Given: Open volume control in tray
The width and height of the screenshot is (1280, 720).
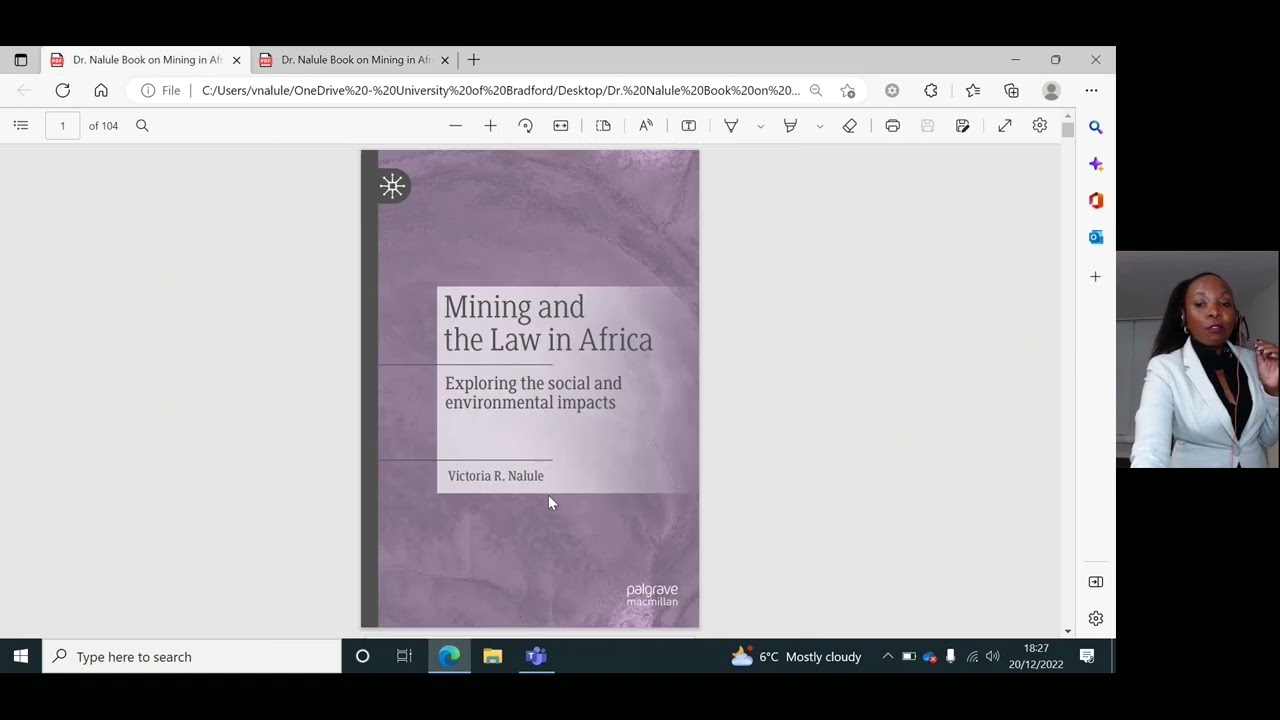Looking at the screenshot, I should pos(992,657).
